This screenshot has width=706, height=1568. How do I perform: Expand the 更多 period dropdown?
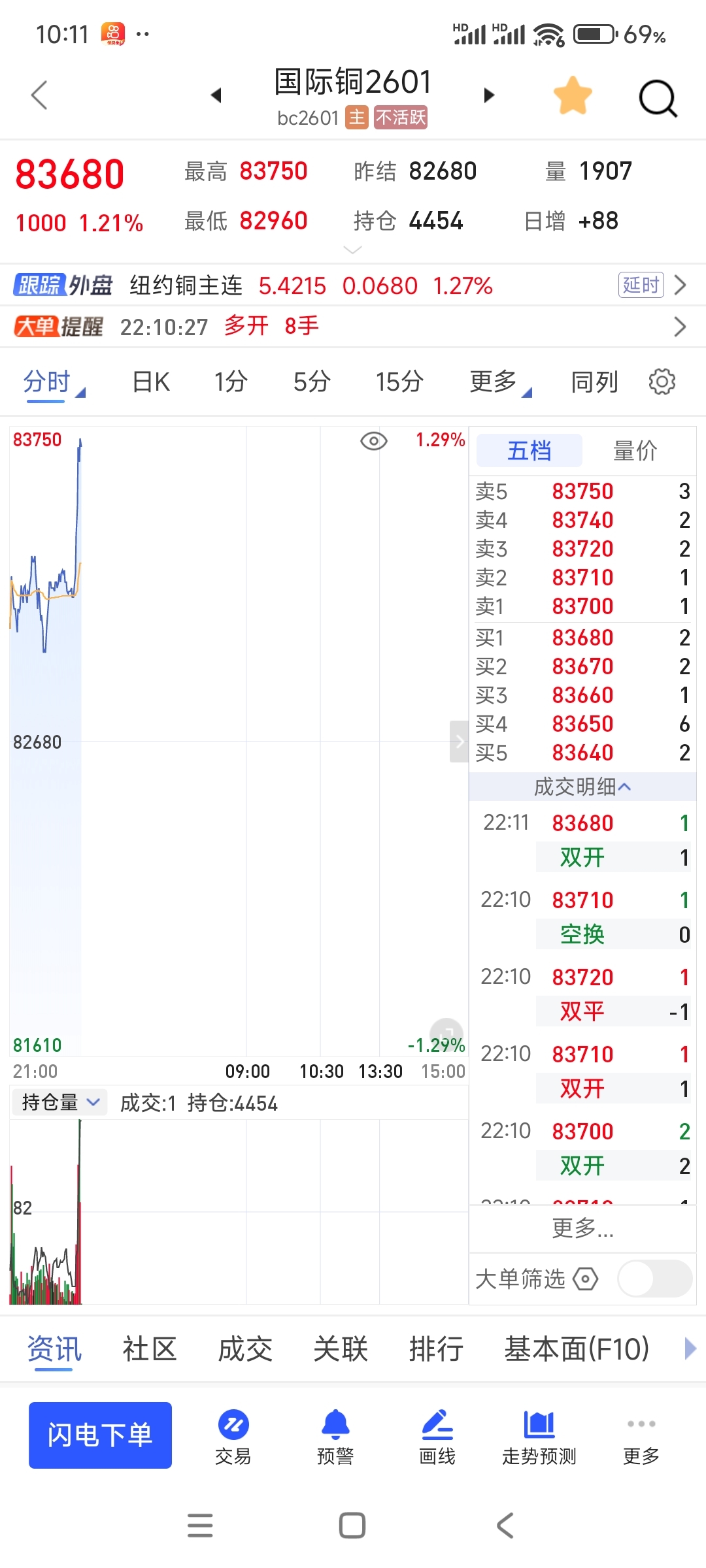pos(500,382)
